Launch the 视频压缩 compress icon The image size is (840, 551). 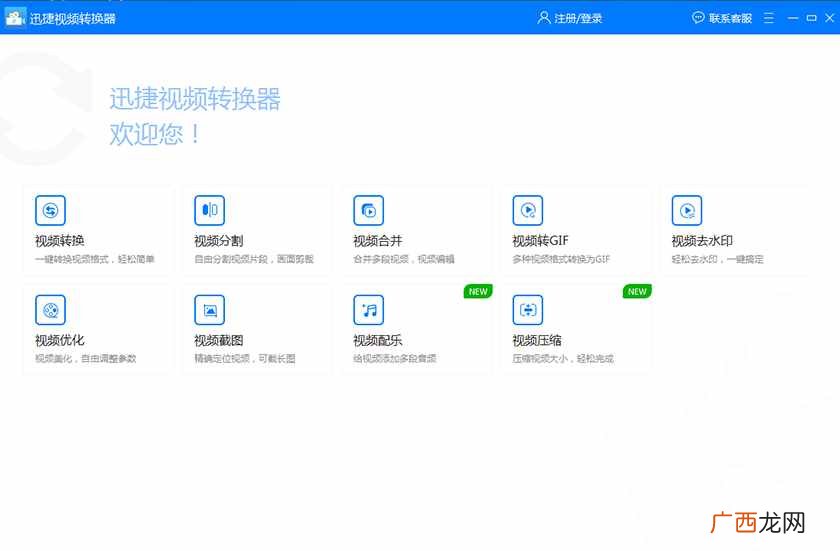tap(528, 310)
